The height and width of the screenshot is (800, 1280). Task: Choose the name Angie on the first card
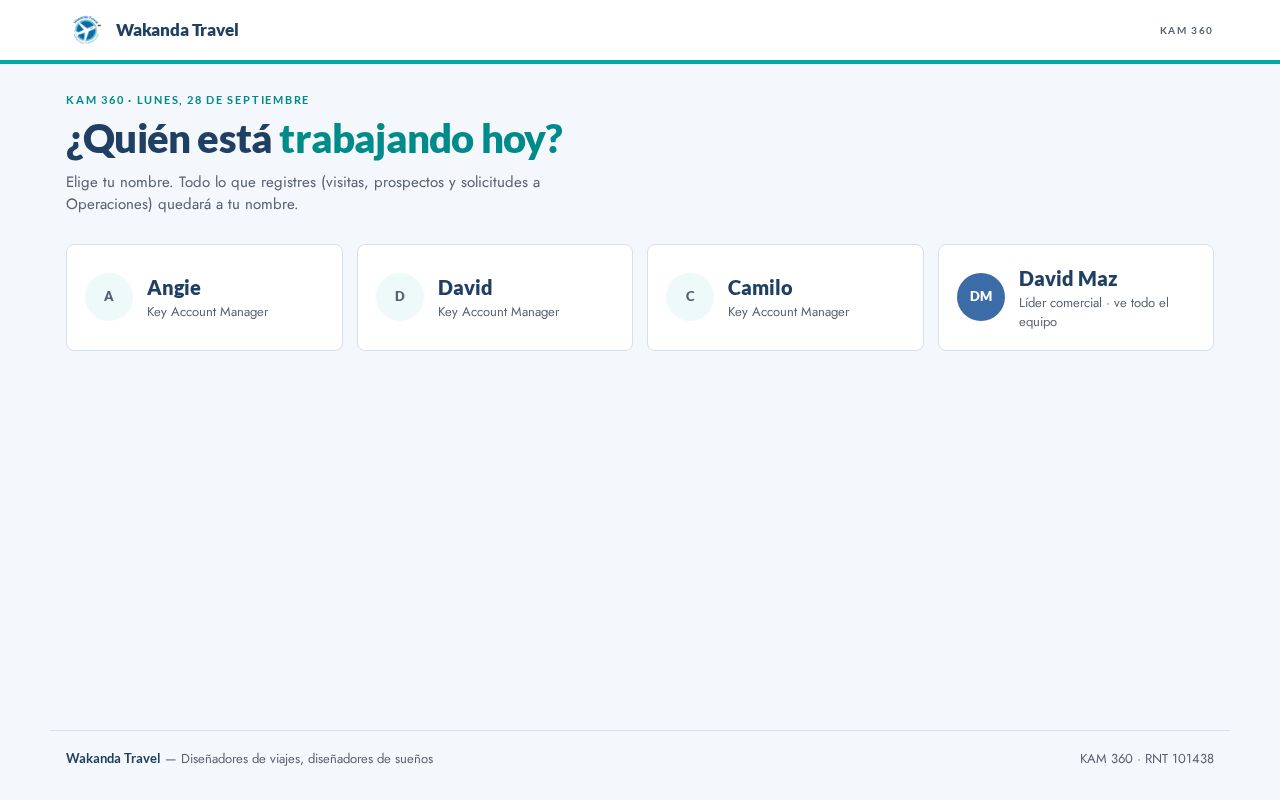pyautogui.click(x=174, y=288)
